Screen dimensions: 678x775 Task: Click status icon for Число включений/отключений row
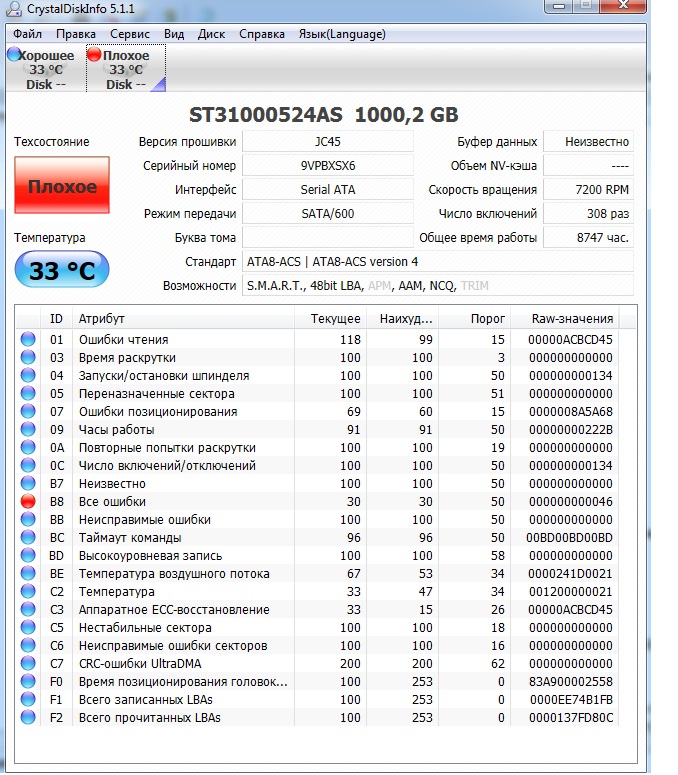click(28, 465)
